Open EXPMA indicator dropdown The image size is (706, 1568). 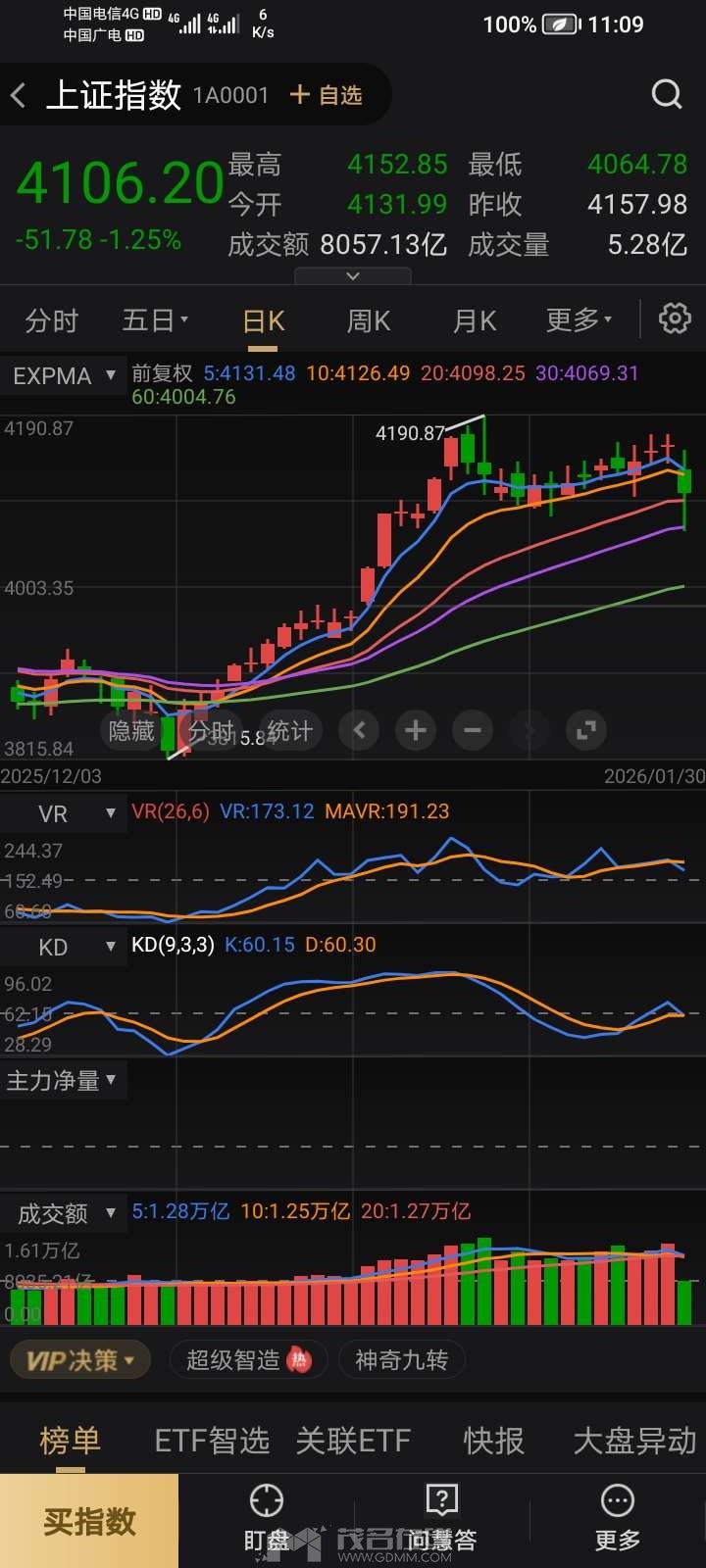point(64,375)
